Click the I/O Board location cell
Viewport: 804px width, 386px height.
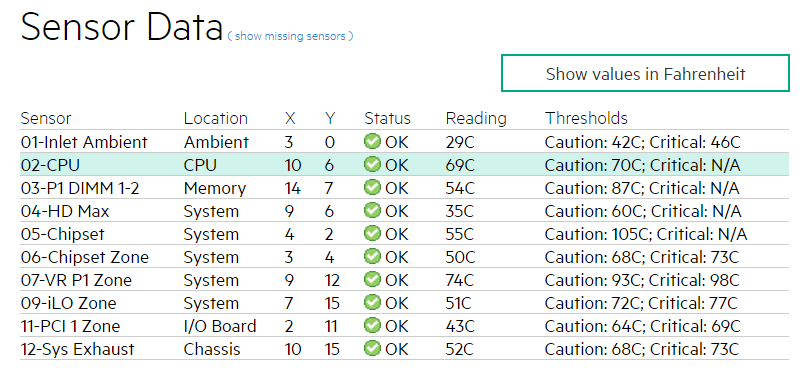220,326
